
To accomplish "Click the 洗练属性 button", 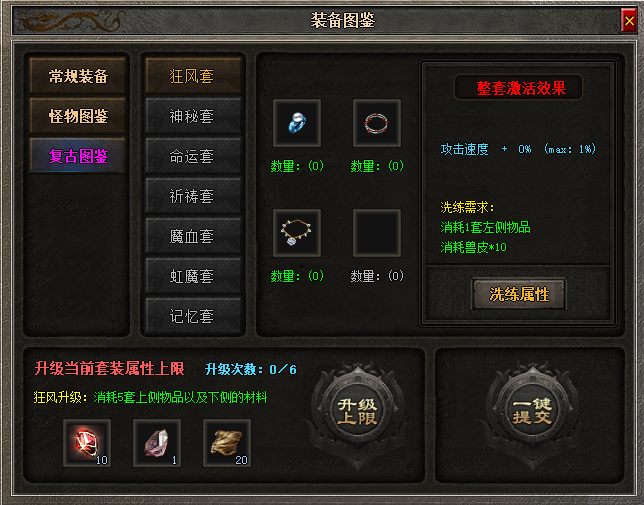I will pyautogui.click(x=519, y=294).
